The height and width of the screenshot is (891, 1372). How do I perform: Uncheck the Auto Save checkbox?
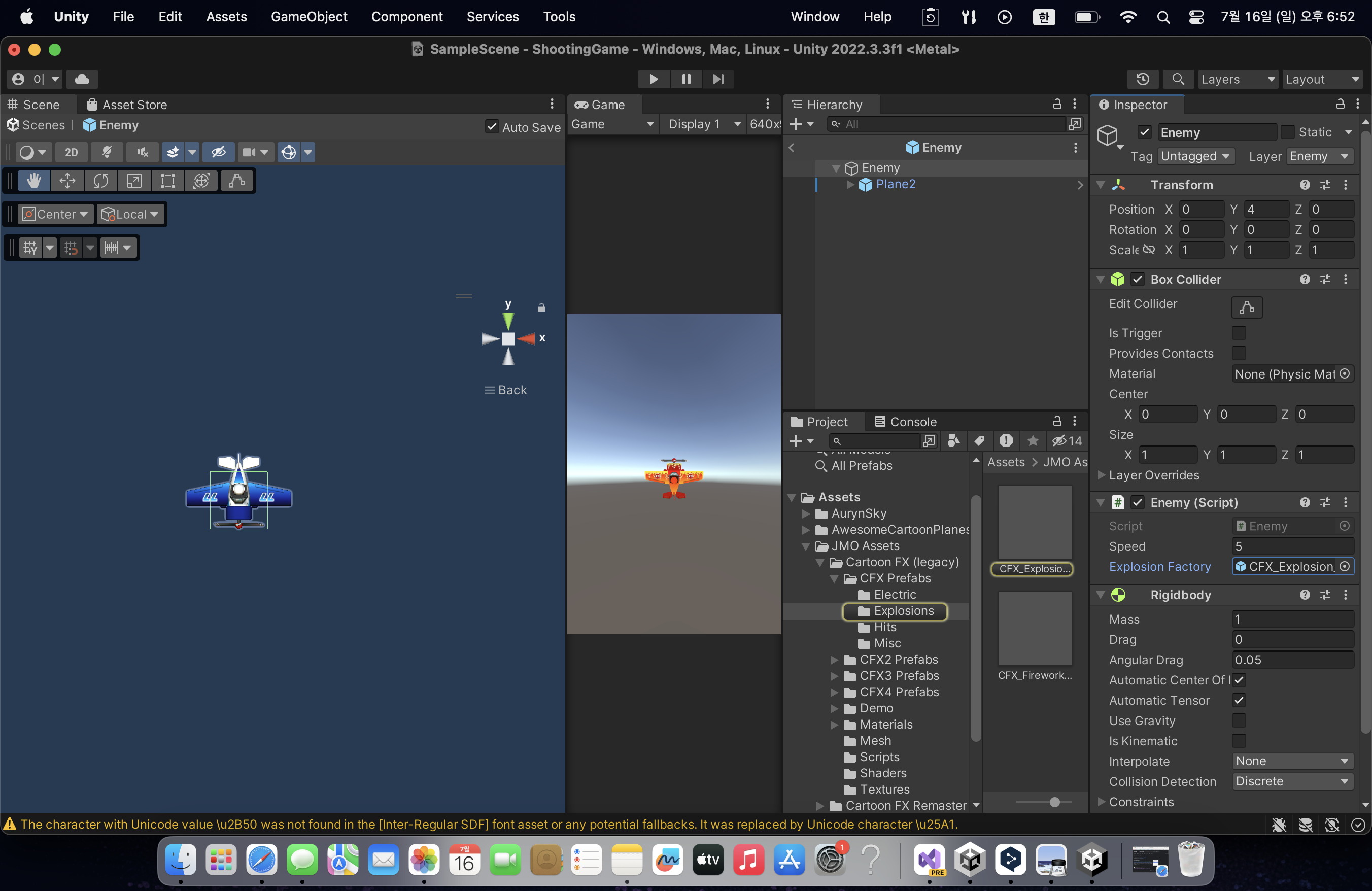point(492,127)
